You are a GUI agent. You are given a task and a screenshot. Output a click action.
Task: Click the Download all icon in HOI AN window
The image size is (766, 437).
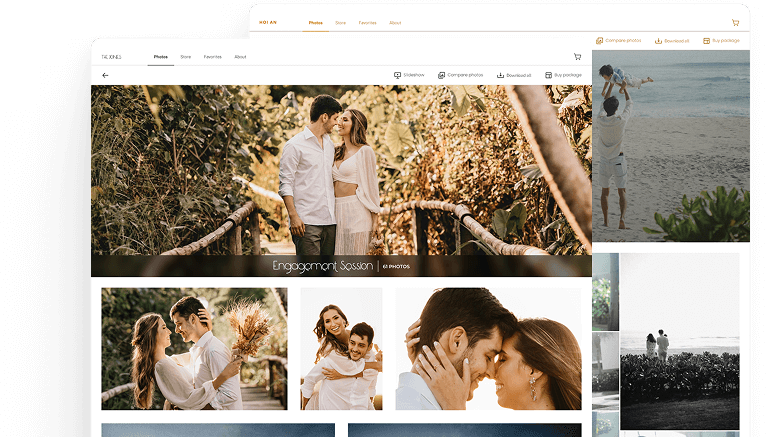point(658,41)
